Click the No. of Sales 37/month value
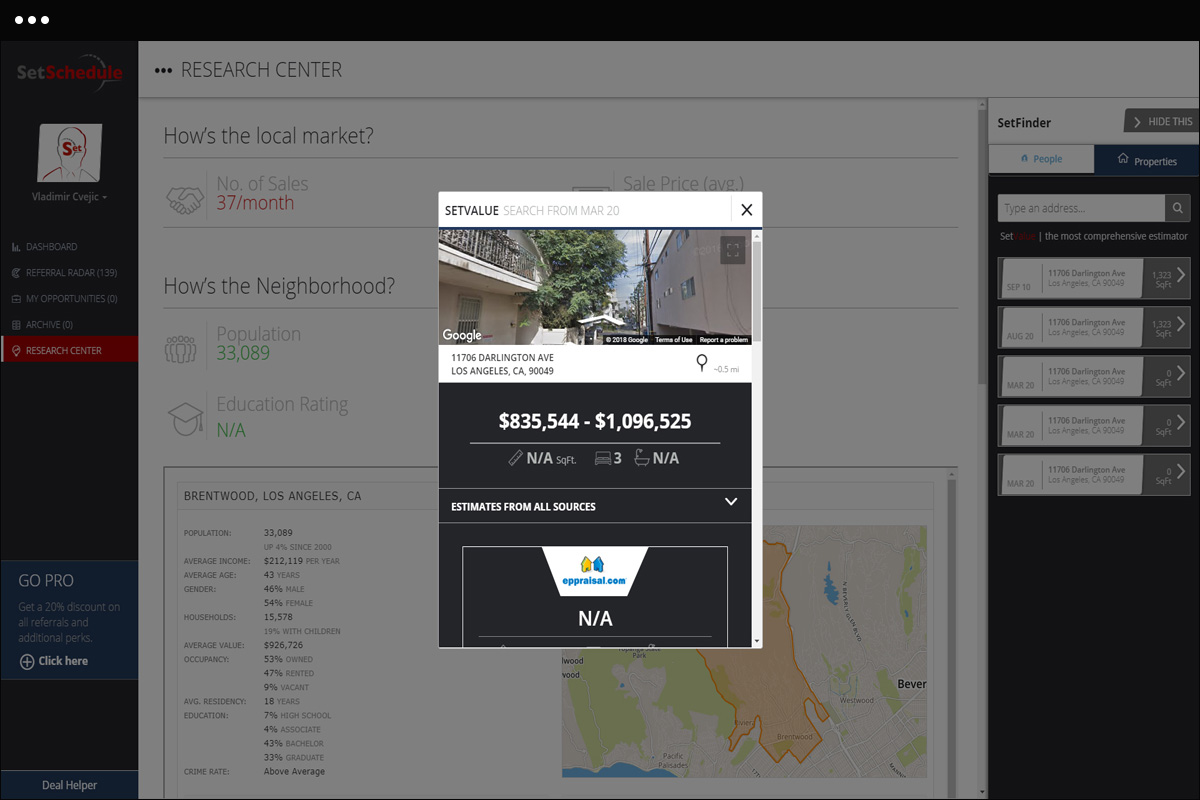This screenshot has height=800, width=1200. click(x=255, y=203)
